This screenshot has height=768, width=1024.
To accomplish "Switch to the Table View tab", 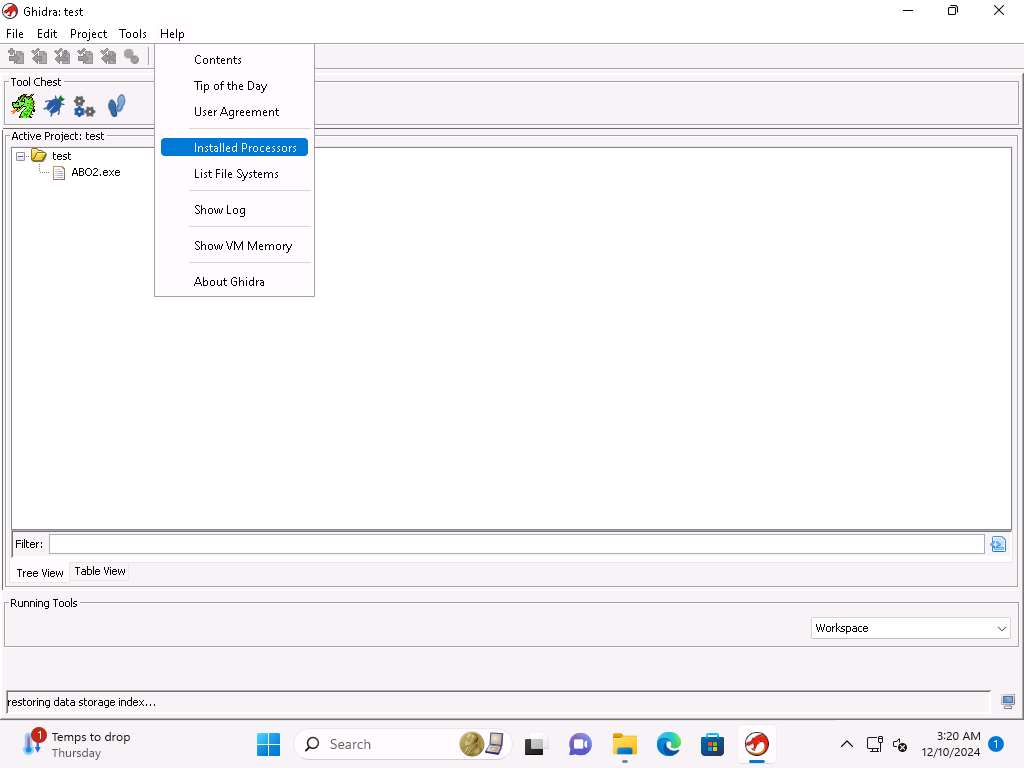I will 100,571.
